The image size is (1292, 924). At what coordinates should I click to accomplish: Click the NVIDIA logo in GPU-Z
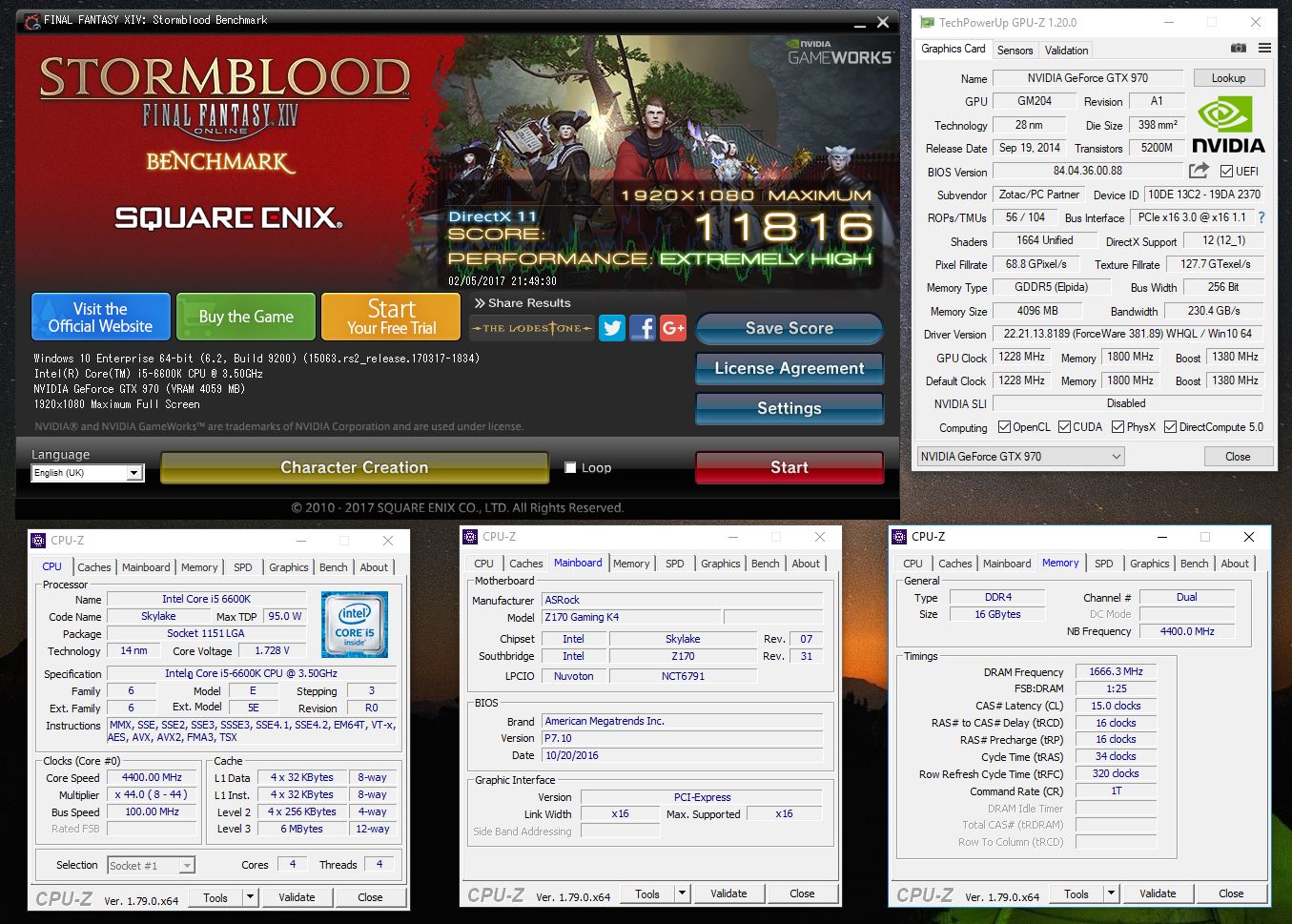pyautogui.click(x=1228, y=125)
